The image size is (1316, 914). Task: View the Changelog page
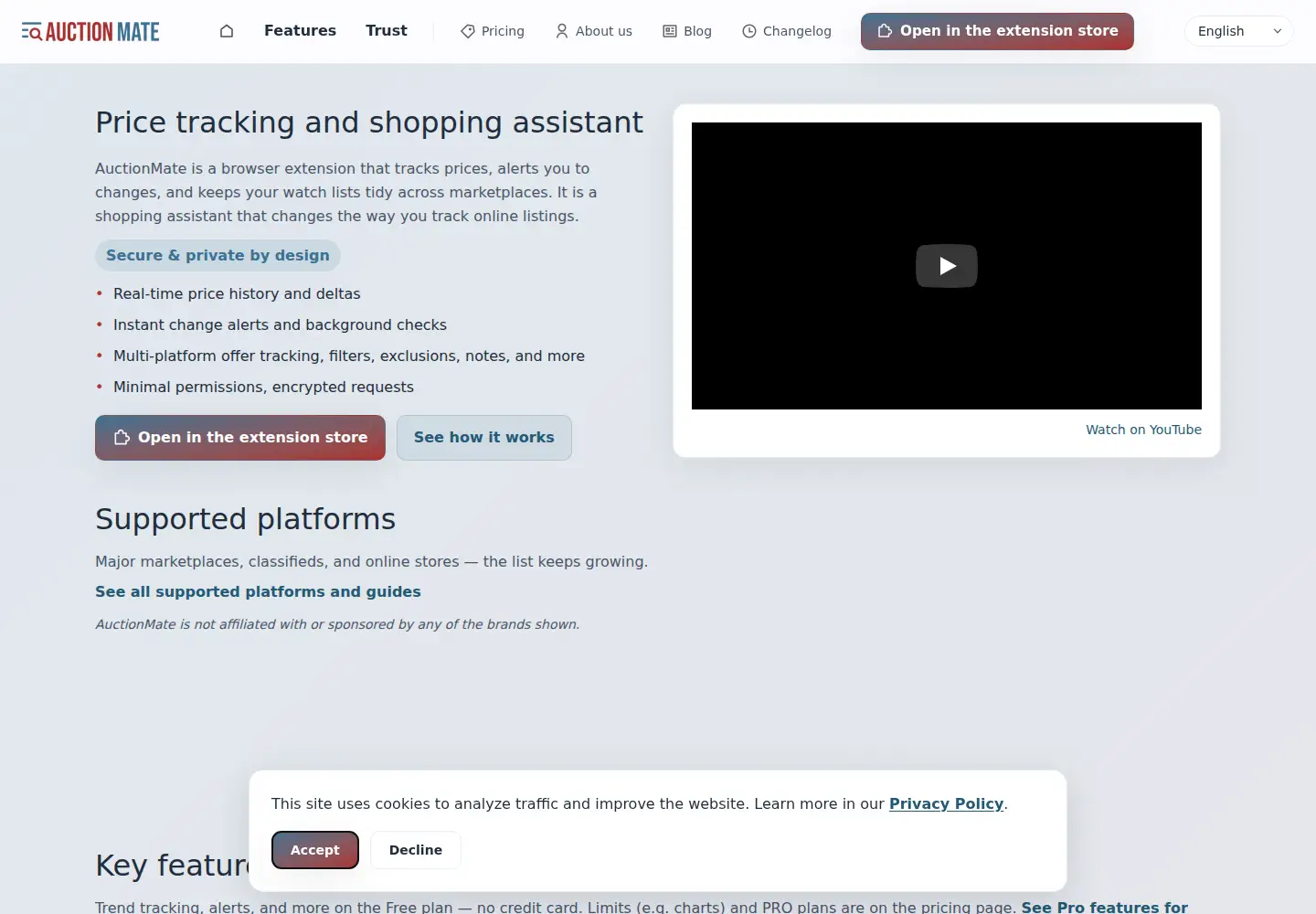click(787, 31)
